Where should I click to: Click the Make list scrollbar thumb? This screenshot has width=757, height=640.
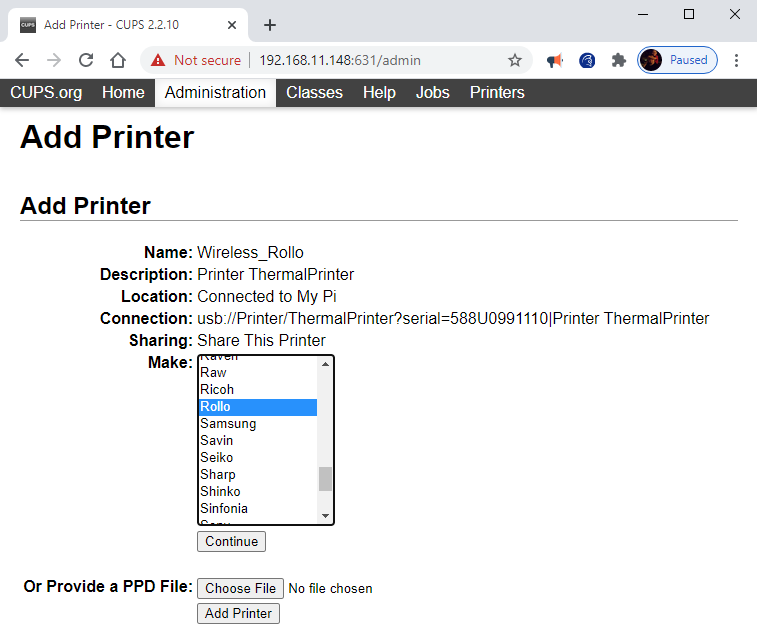point(325,479)
